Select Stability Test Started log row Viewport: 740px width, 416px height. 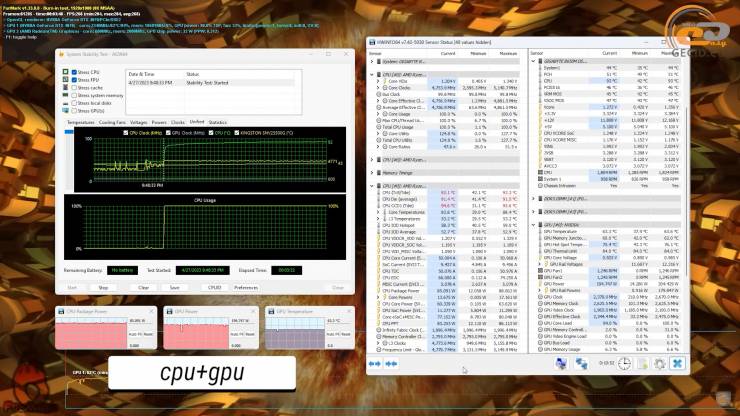(211, 83)
